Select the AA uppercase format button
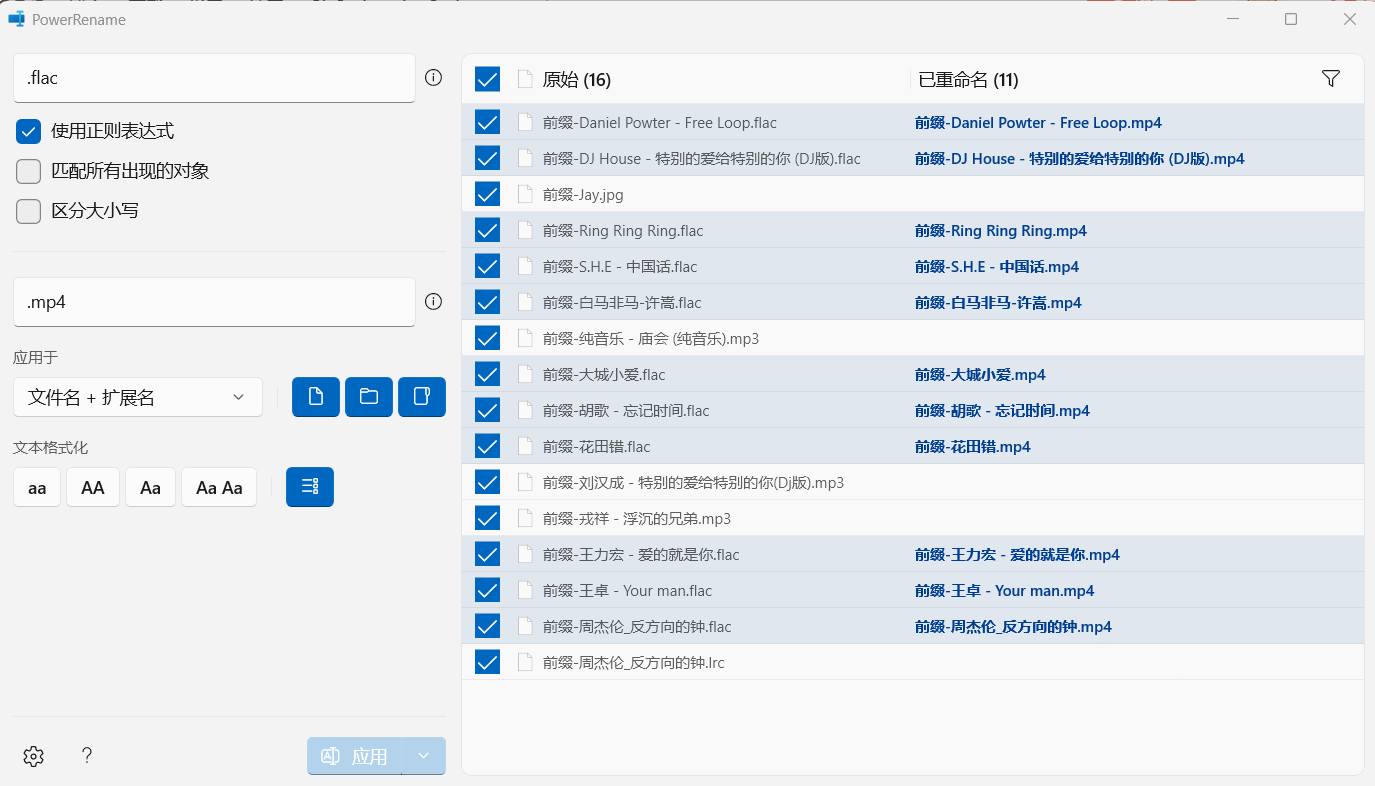 (93, 488)
